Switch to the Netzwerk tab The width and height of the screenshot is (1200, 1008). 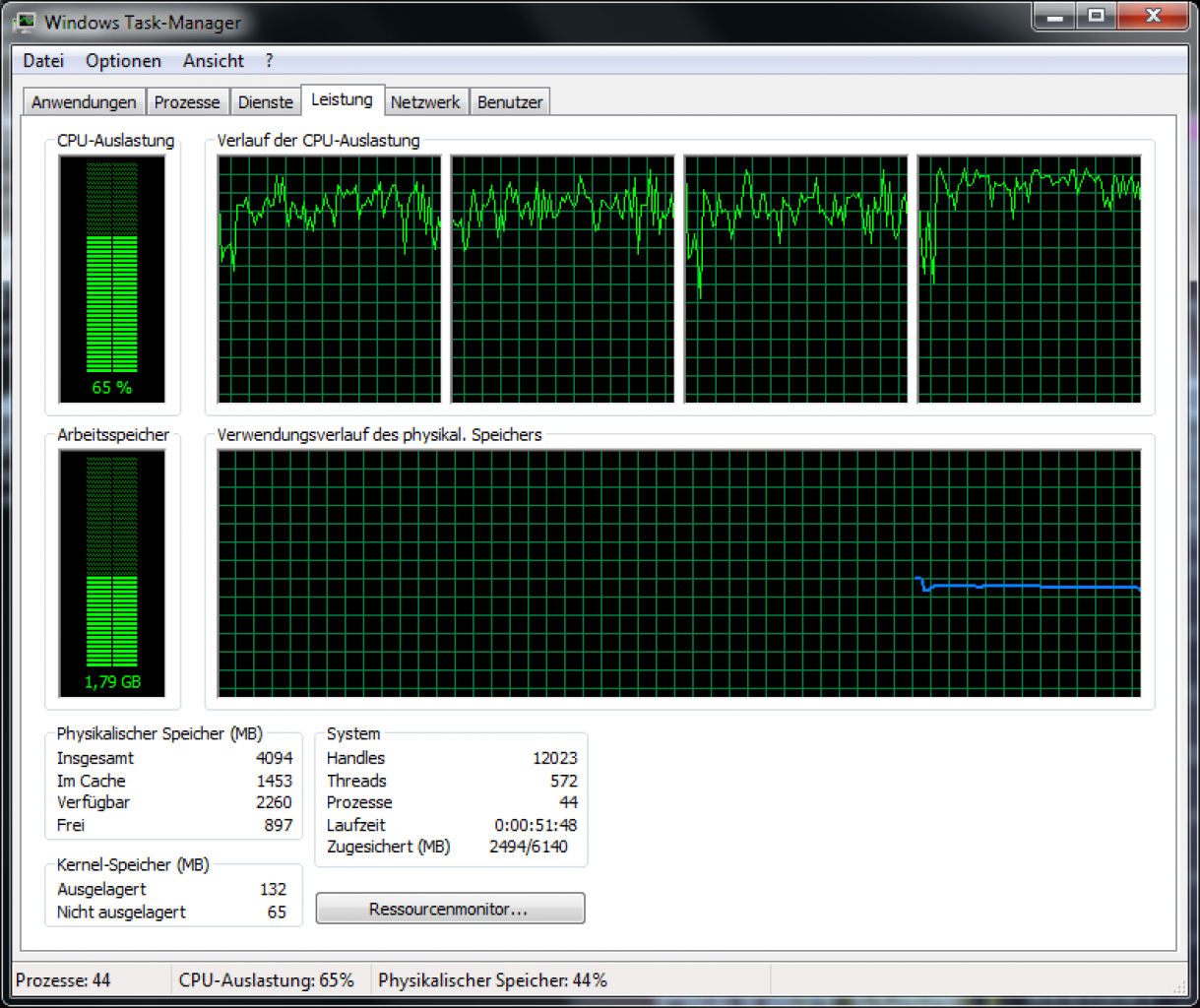pos(425,102)
